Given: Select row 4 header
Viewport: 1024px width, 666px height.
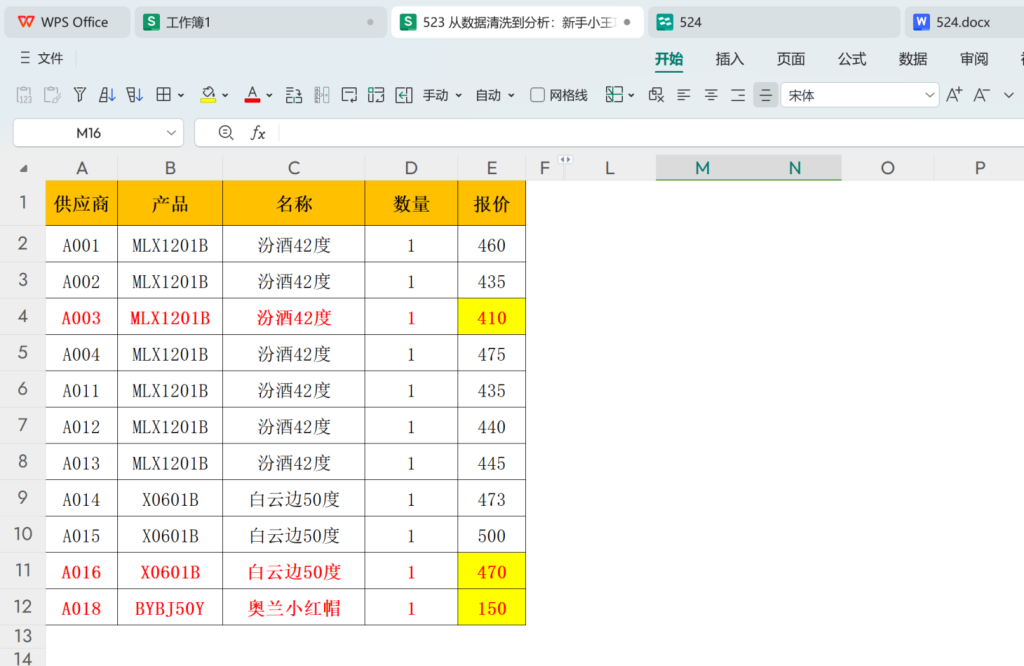Looking at the screenshot, I should pos(23,317).
